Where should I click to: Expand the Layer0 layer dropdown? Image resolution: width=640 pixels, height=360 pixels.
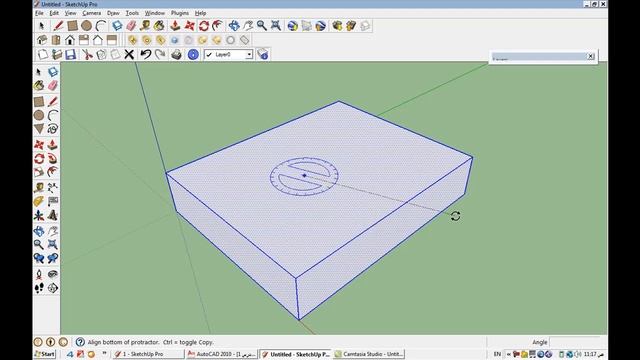click(x=249, y=54)
